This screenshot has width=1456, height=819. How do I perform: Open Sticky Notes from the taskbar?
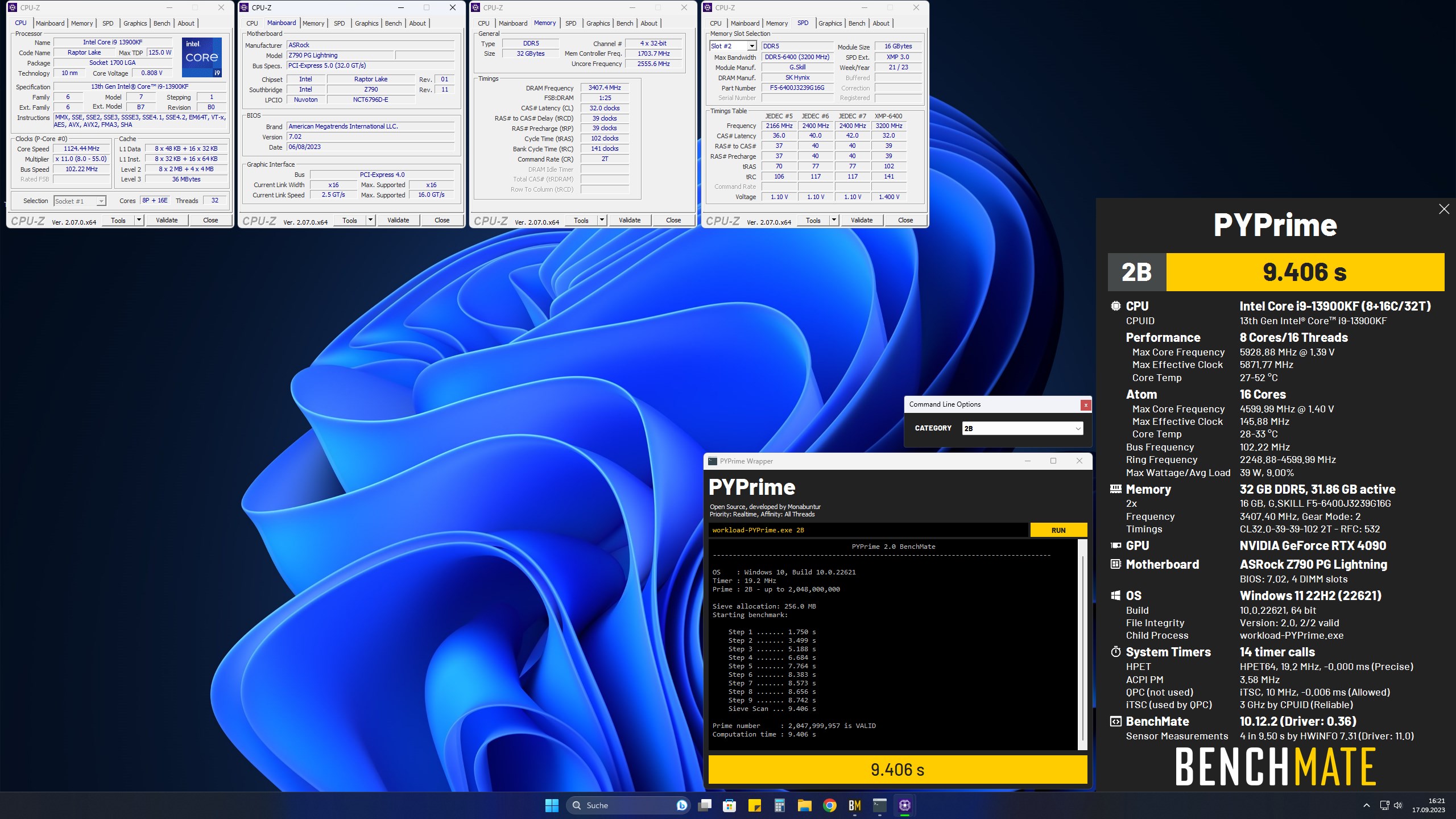pos(754,805)
